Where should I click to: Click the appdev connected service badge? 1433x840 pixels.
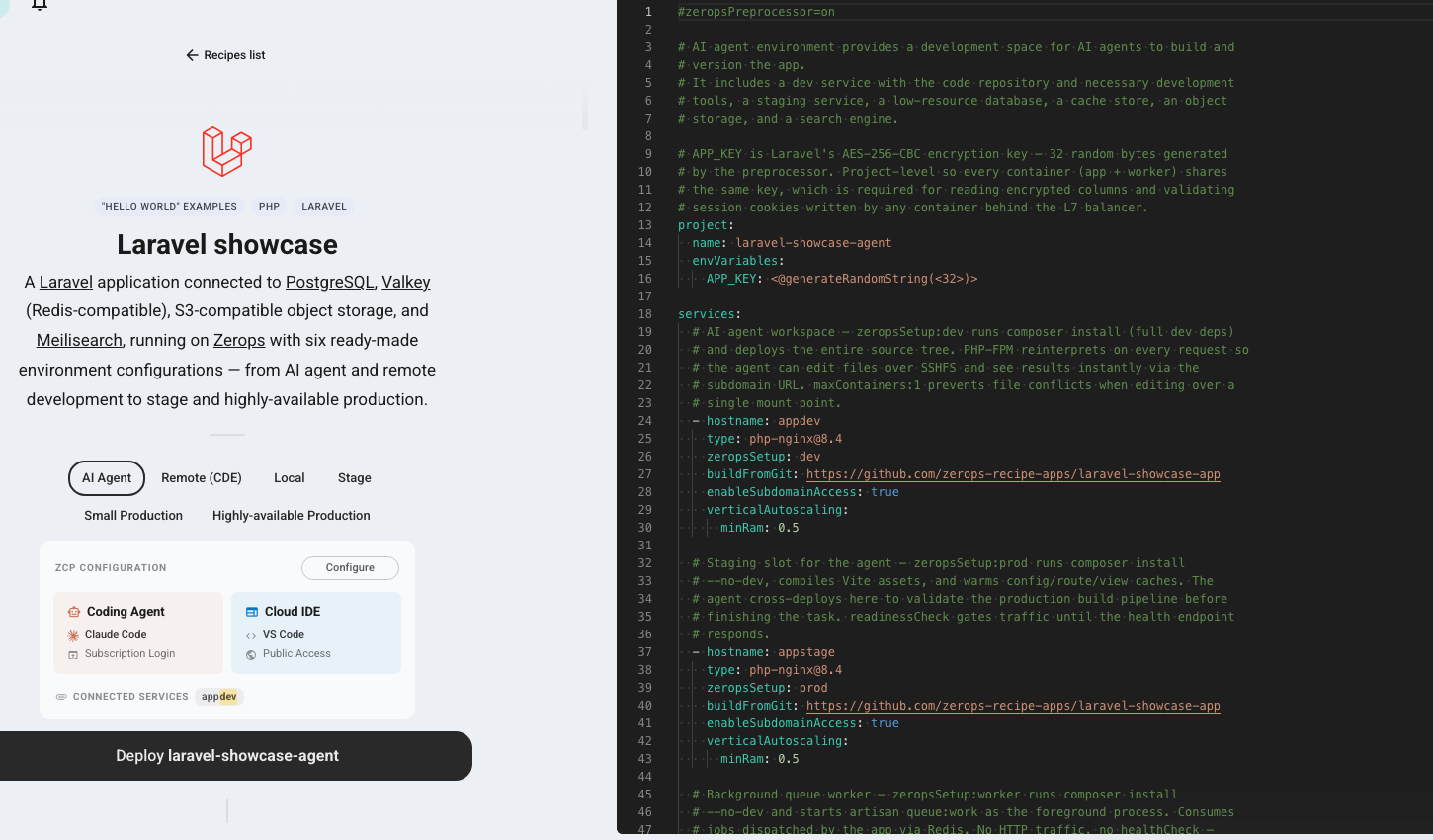tap(219, 697)
